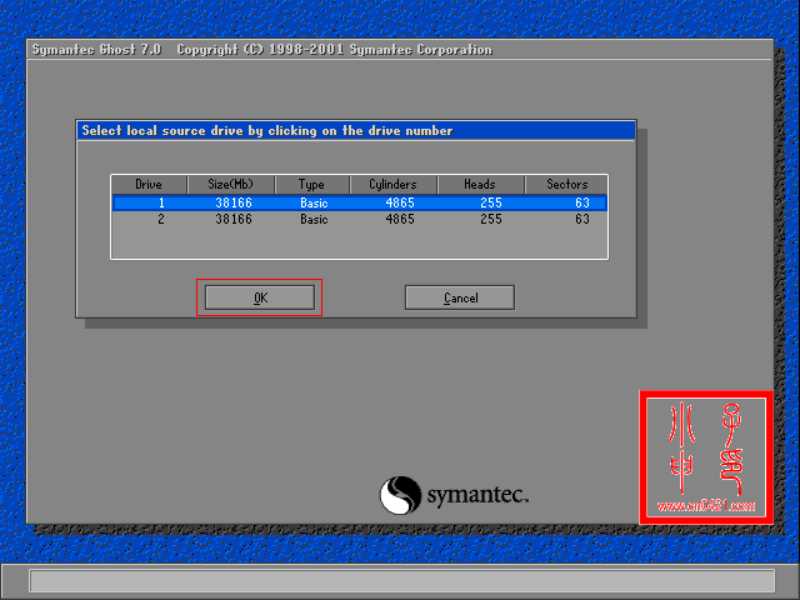
Task: Click heads 255 in drive 1 row
Action: (491, 203)
